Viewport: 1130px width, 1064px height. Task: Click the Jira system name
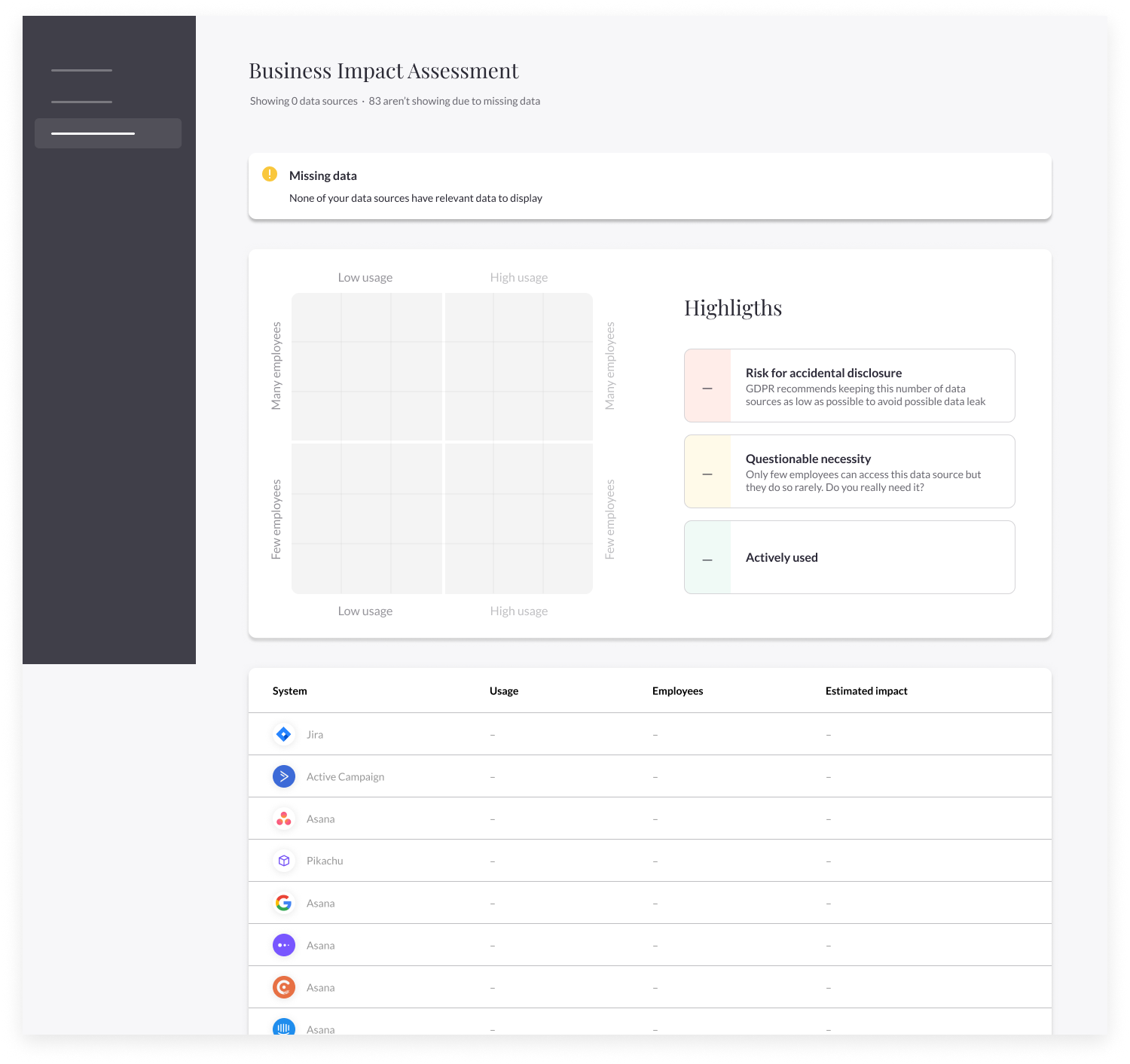point(315,735)
